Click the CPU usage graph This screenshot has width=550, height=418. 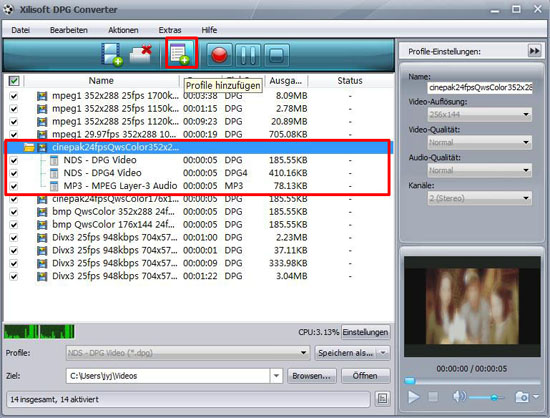pyautogui.click(x=39, y=331)
